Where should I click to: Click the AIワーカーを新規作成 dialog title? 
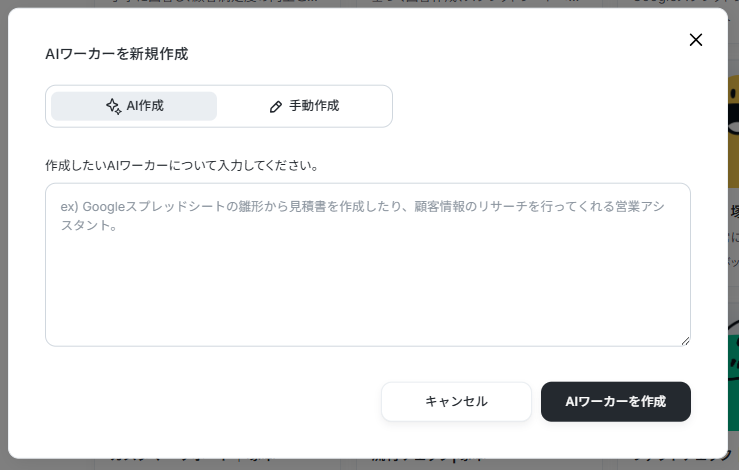point(117,54)
